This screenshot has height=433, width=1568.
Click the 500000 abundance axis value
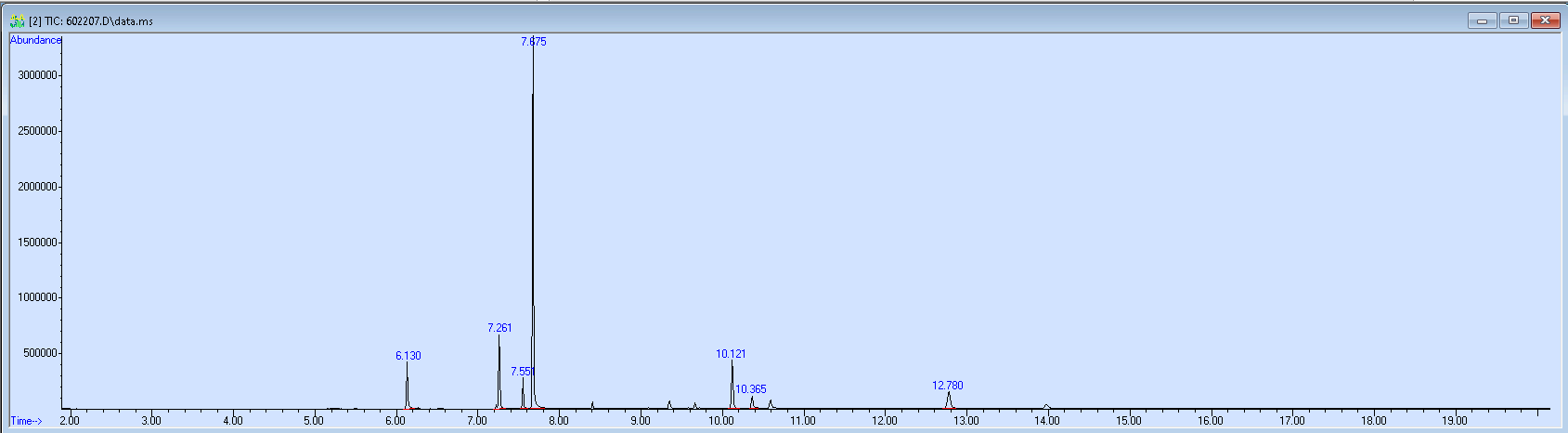click(x=41, y=353)
